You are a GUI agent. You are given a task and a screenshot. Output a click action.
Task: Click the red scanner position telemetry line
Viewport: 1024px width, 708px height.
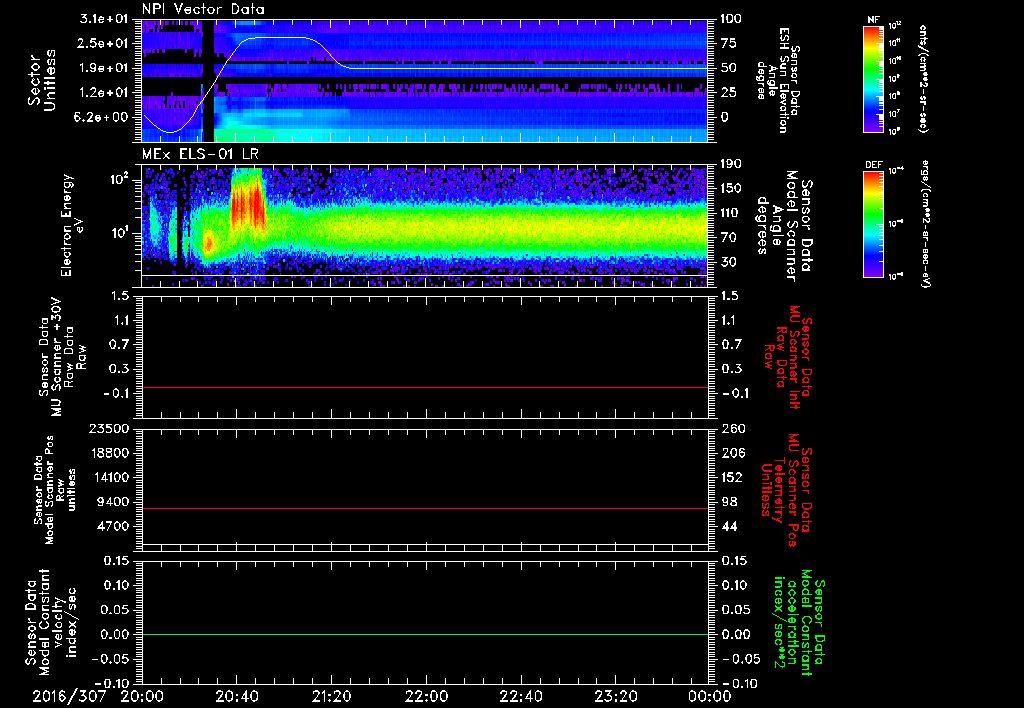(x=424, y=509)
